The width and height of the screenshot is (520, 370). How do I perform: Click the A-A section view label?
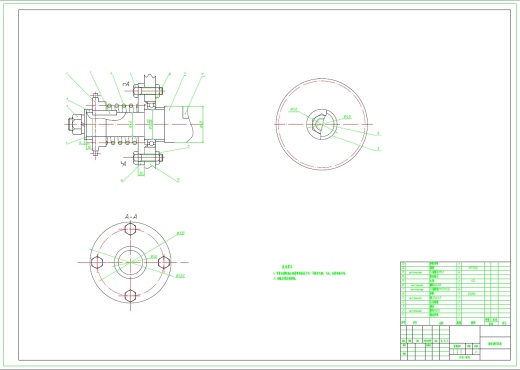[131, 217]
